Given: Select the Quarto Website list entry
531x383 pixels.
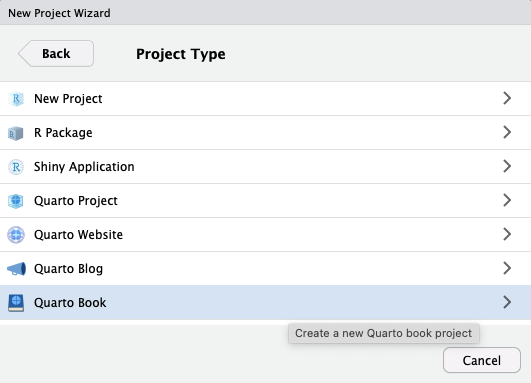Looking at the screenshot, I should [x=266, y=235].
